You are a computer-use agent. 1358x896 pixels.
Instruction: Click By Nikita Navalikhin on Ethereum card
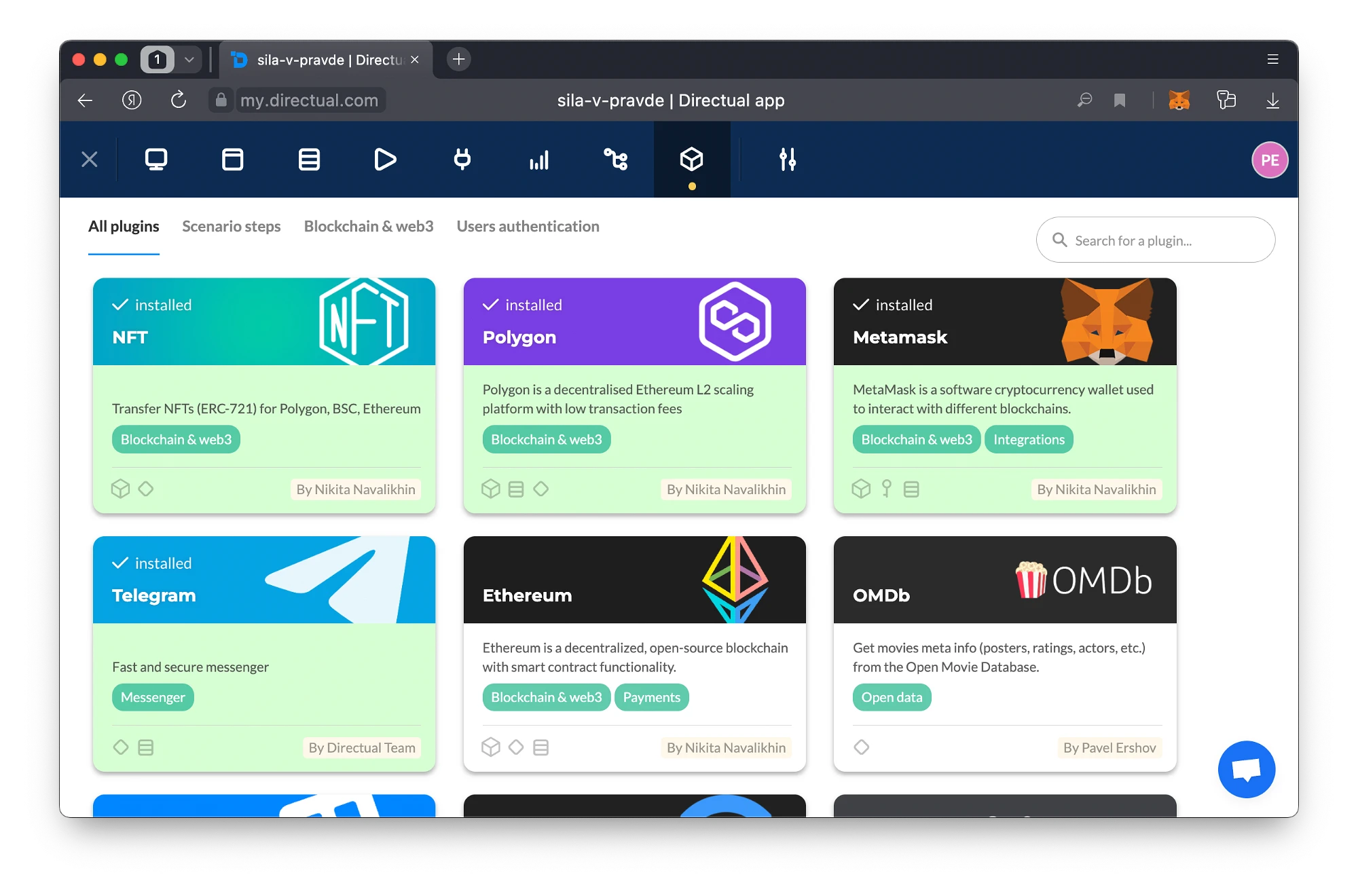[726, 747]
